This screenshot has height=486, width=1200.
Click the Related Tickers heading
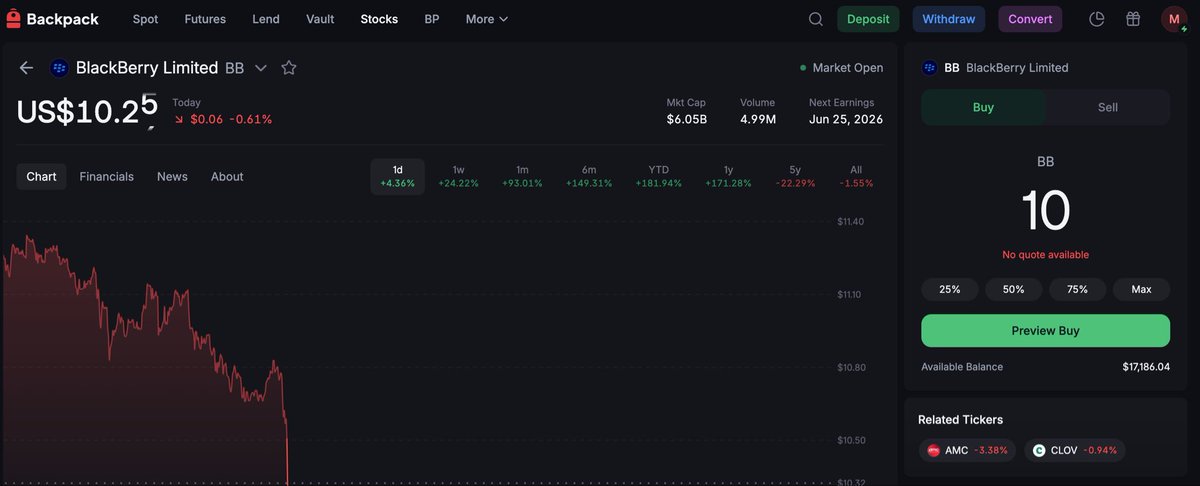tap(960, 420)
